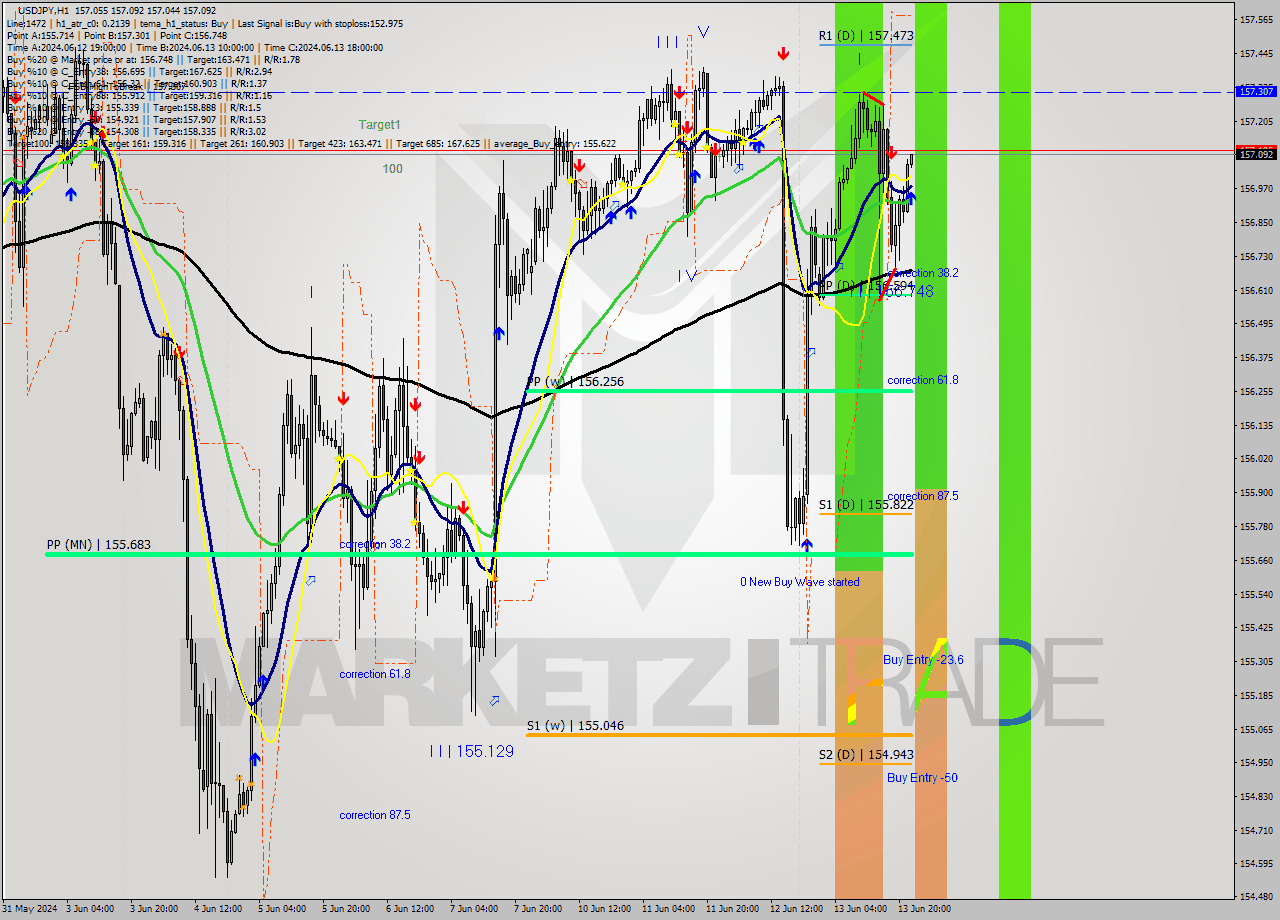
Task: Click the 'average_Buy_entry: 155.622' text
Action: pos(557,144)
